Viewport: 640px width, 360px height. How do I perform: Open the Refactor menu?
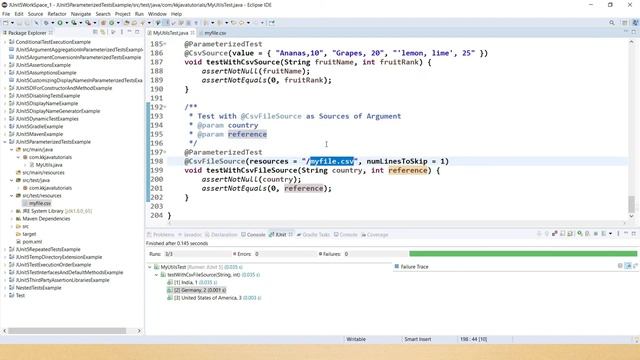point(57,14)
